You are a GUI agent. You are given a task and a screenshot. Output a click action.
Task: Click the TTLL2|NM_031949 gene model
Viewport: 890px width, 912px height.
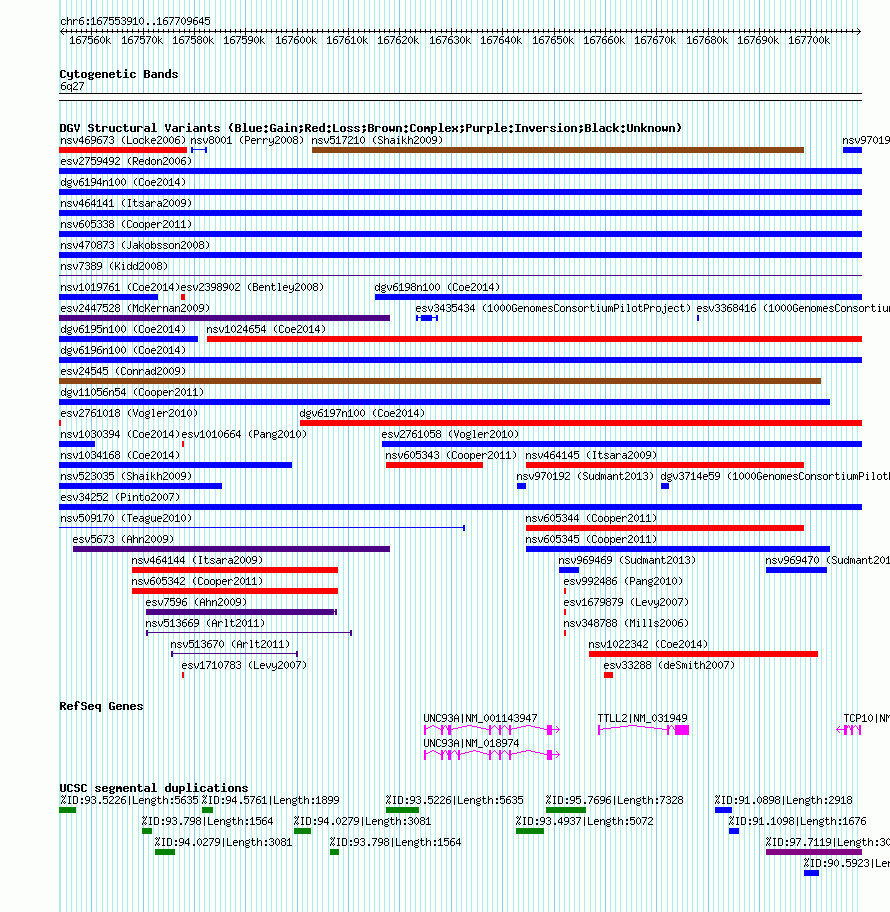643,729
